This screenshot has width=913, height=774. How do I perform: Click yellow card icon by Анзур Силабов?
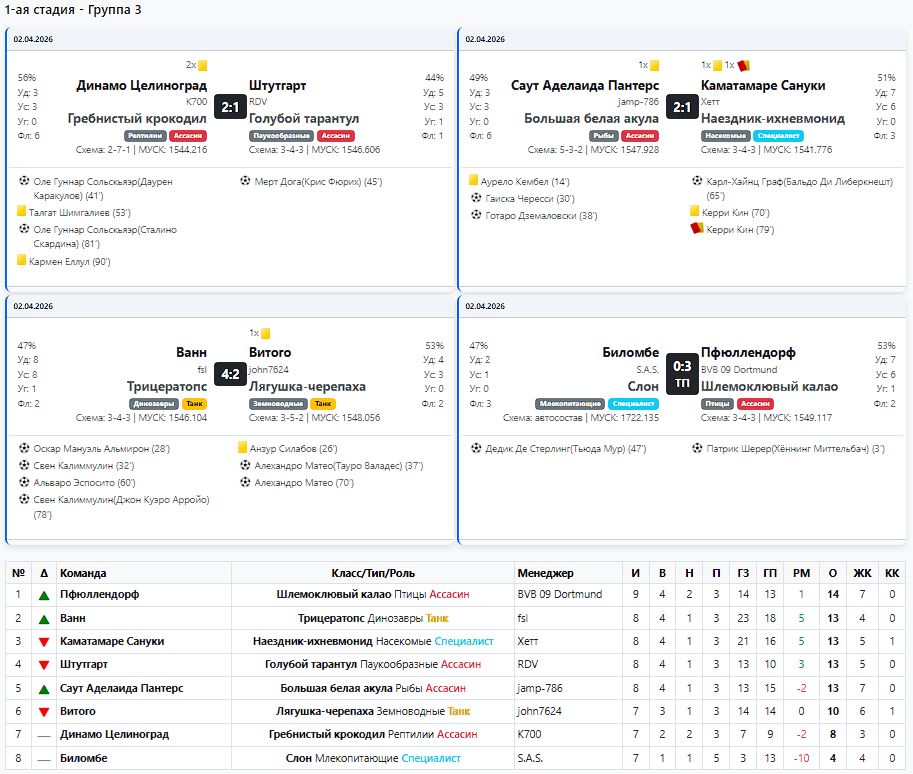point(243,447)
